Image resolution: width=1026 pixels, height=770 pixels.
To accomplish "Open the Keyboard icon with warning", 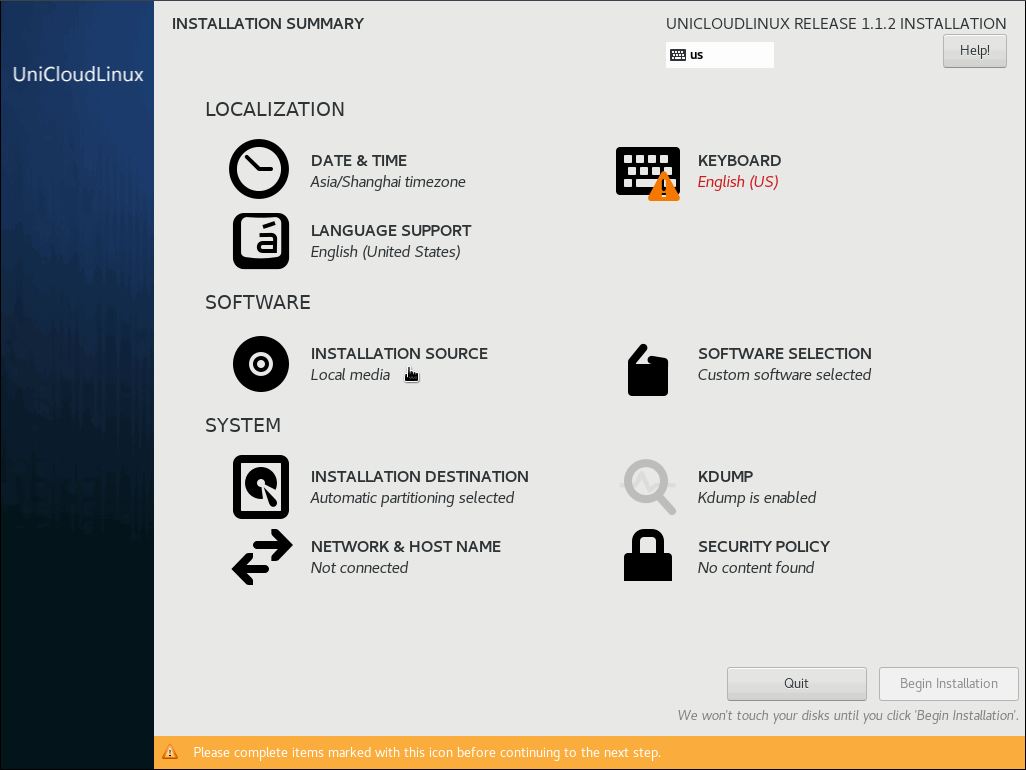I will (648, 173).
